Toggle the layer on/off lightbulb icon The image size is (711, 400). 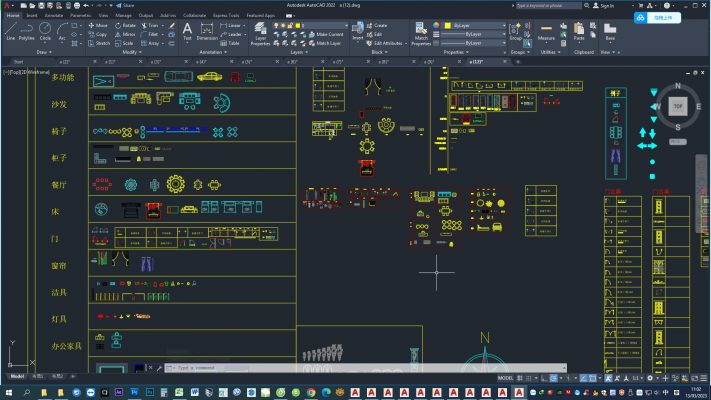point(278,25)
